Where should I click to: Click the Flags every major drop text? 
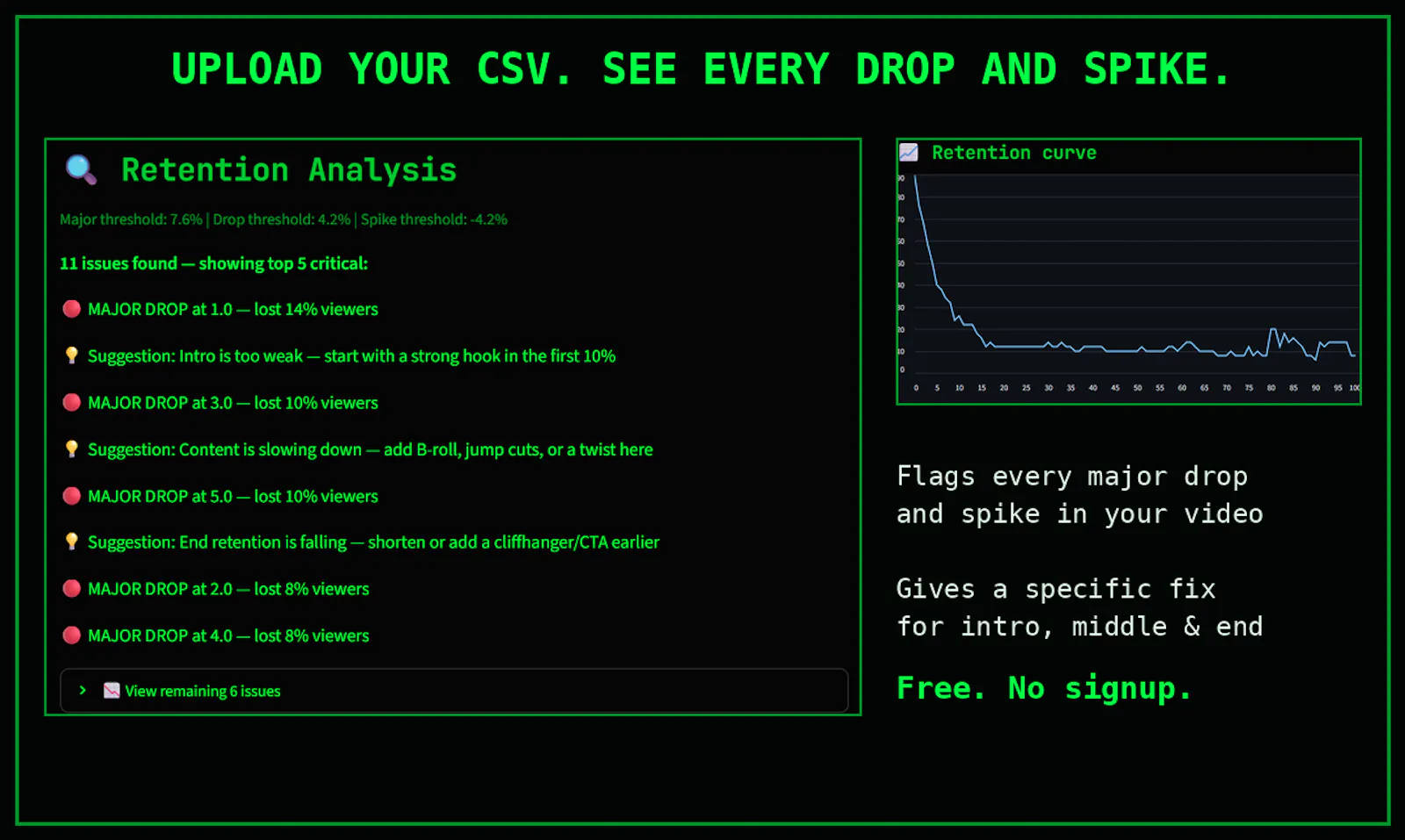[1079, 495]
